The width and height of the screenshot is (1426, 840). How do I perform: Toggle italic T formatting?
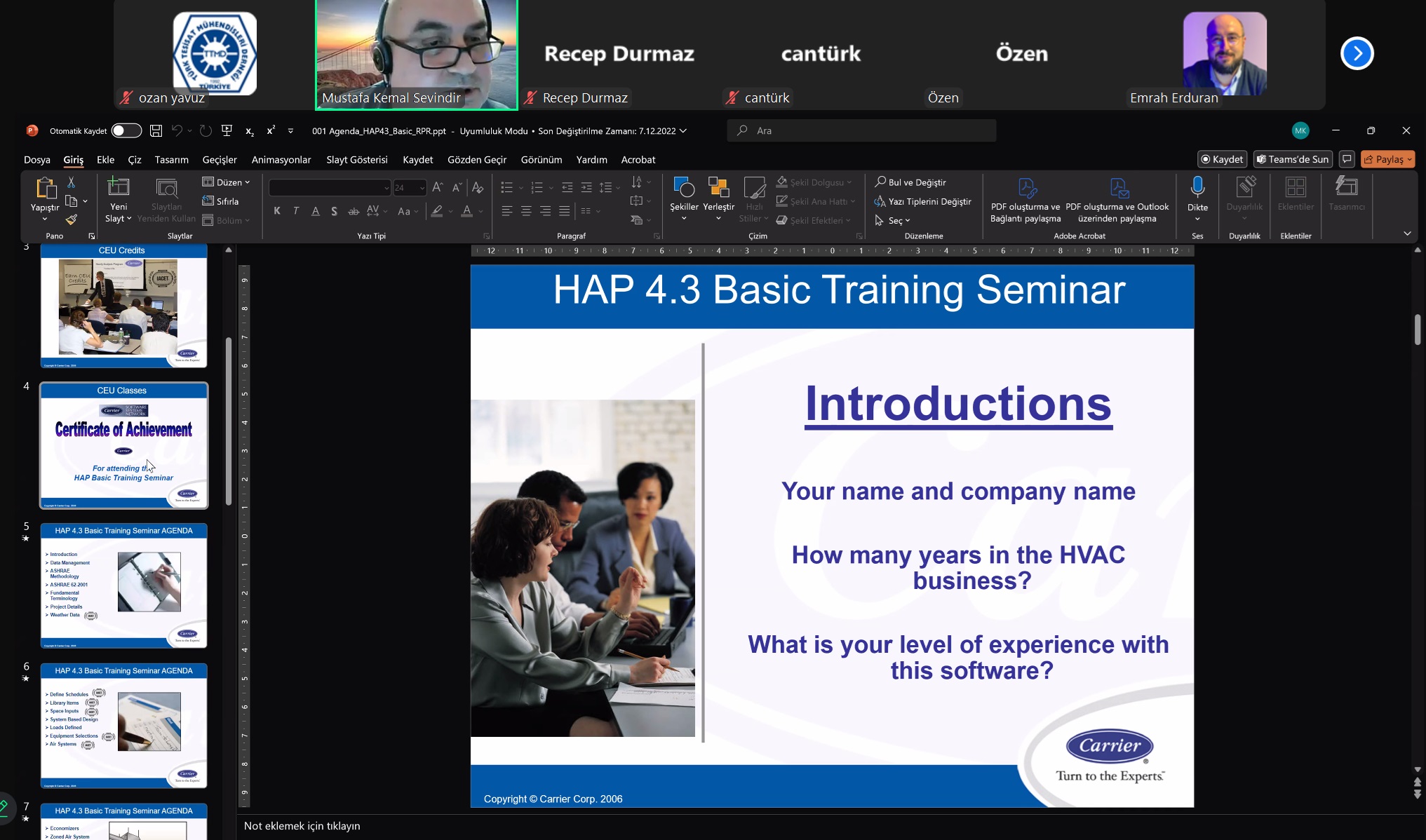click(x=296, y=211)
